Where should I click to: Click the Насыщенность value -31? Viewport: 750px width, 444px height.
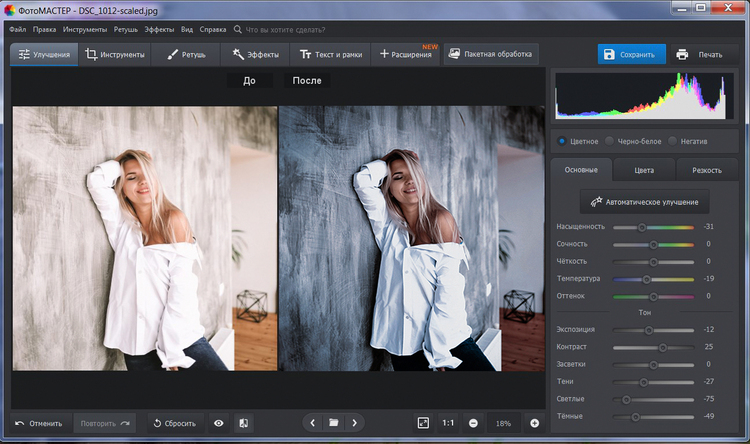(x=708, y=227)
